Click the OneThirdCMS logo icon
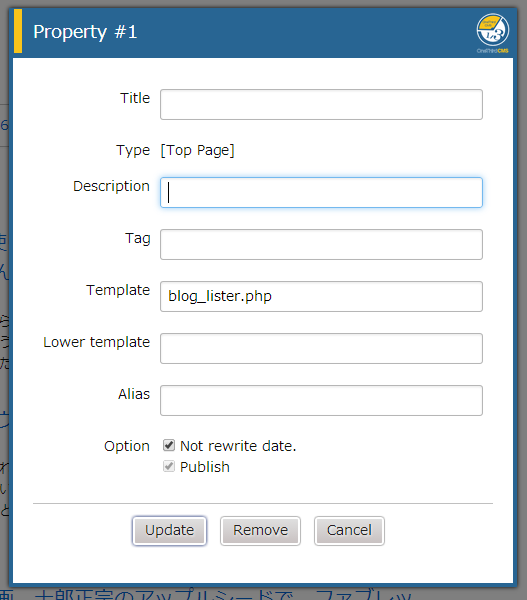This screenshot has height=600, width=527. (x=493, y=31)
